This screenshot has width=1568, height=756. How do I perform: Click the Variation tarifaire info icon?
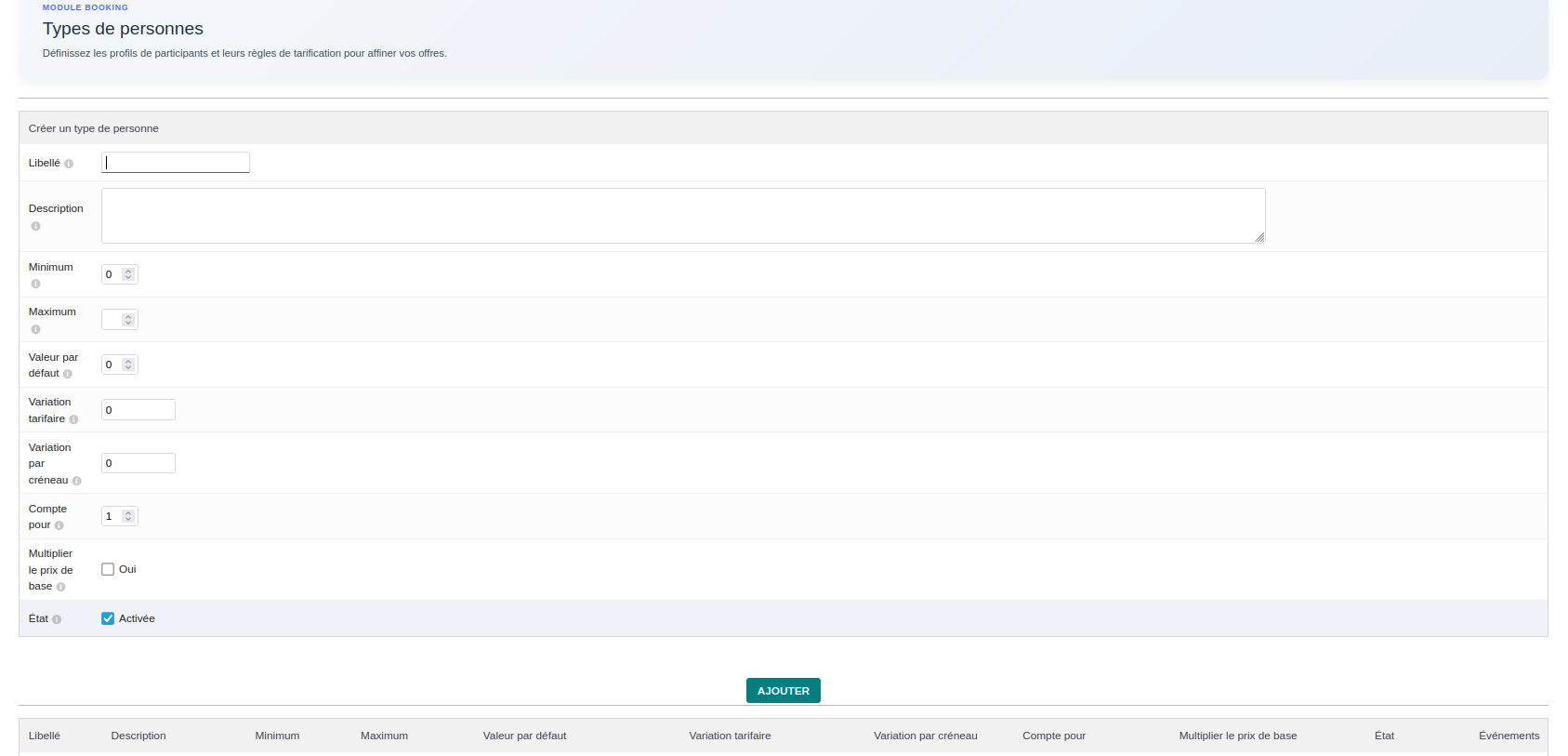tap(73, 419)
